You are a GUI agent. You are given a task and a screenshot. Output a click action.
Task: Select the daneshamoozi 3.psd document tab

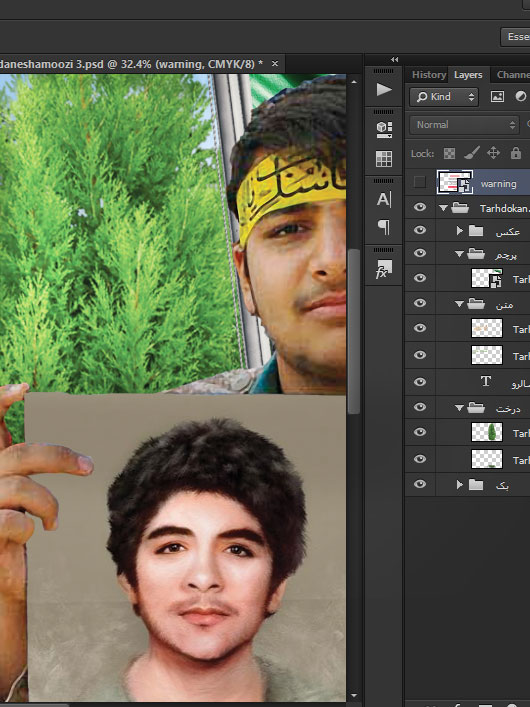(131, 64)
